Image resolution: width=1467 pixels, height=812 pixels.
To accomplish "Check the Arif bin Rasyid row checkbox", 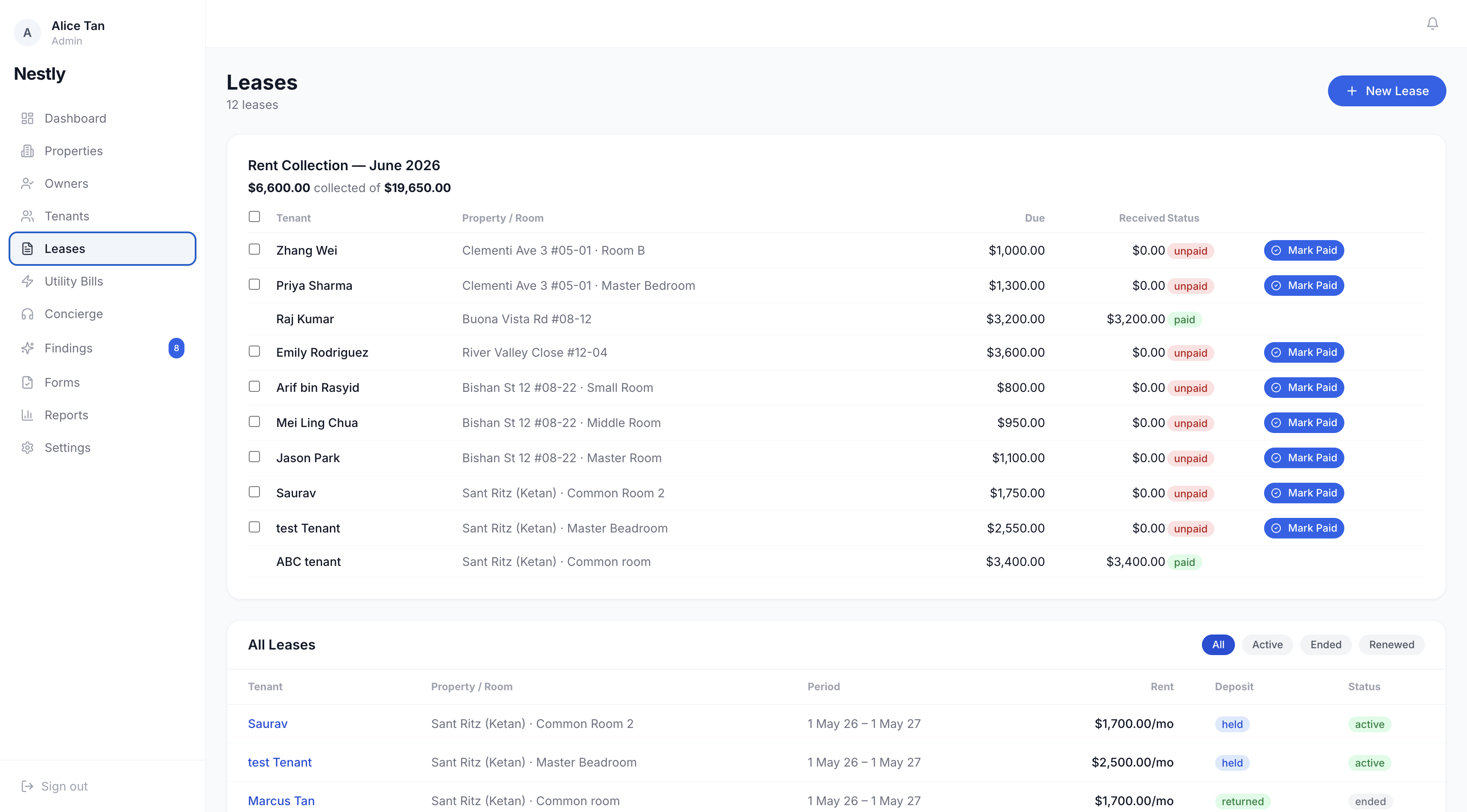I will point(254,387).
